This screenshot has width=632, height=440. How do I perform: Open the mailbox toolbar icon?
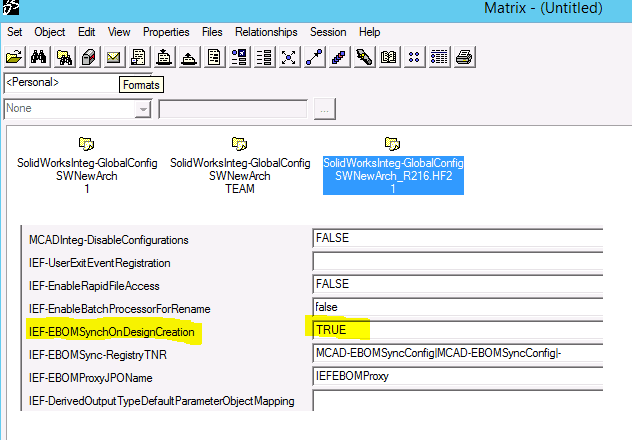click(x=89, y=57)
